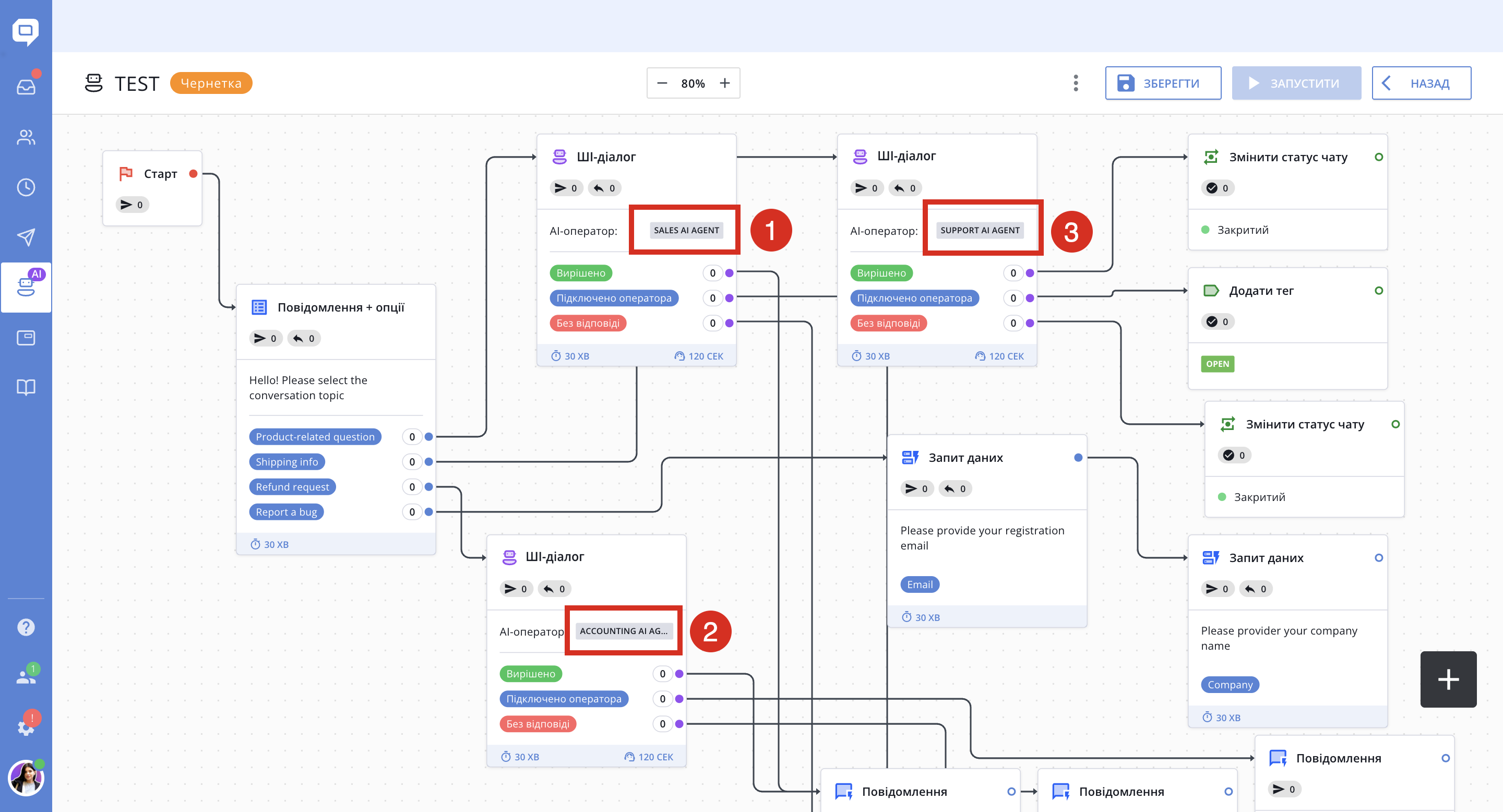The image size is (1503, 812).
Task: Open the three-dot more options menu
Action: (x=1076, y=83)
